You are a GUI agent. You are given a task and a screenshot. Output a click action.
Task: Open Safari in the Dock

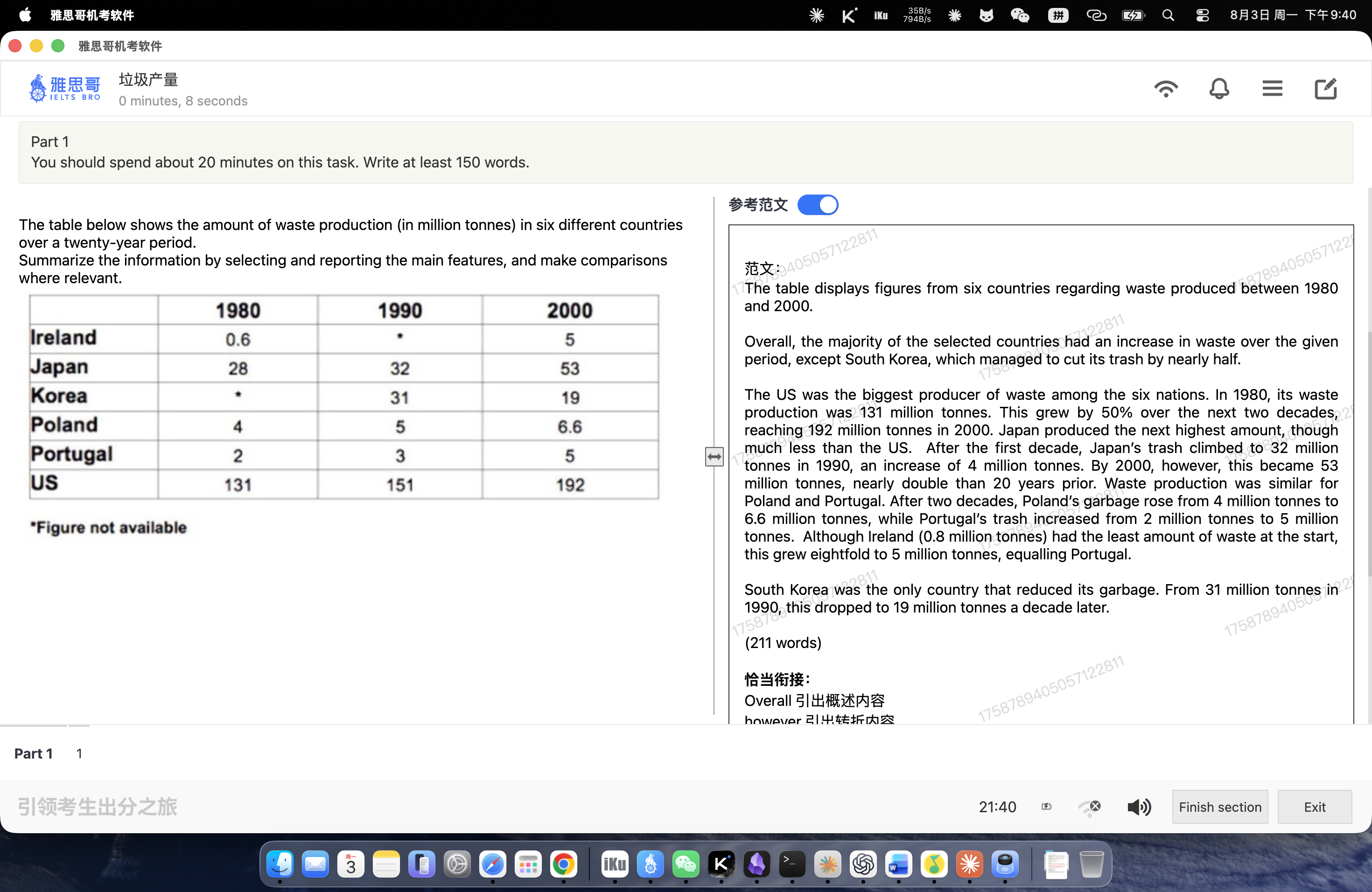pos(493,864)
